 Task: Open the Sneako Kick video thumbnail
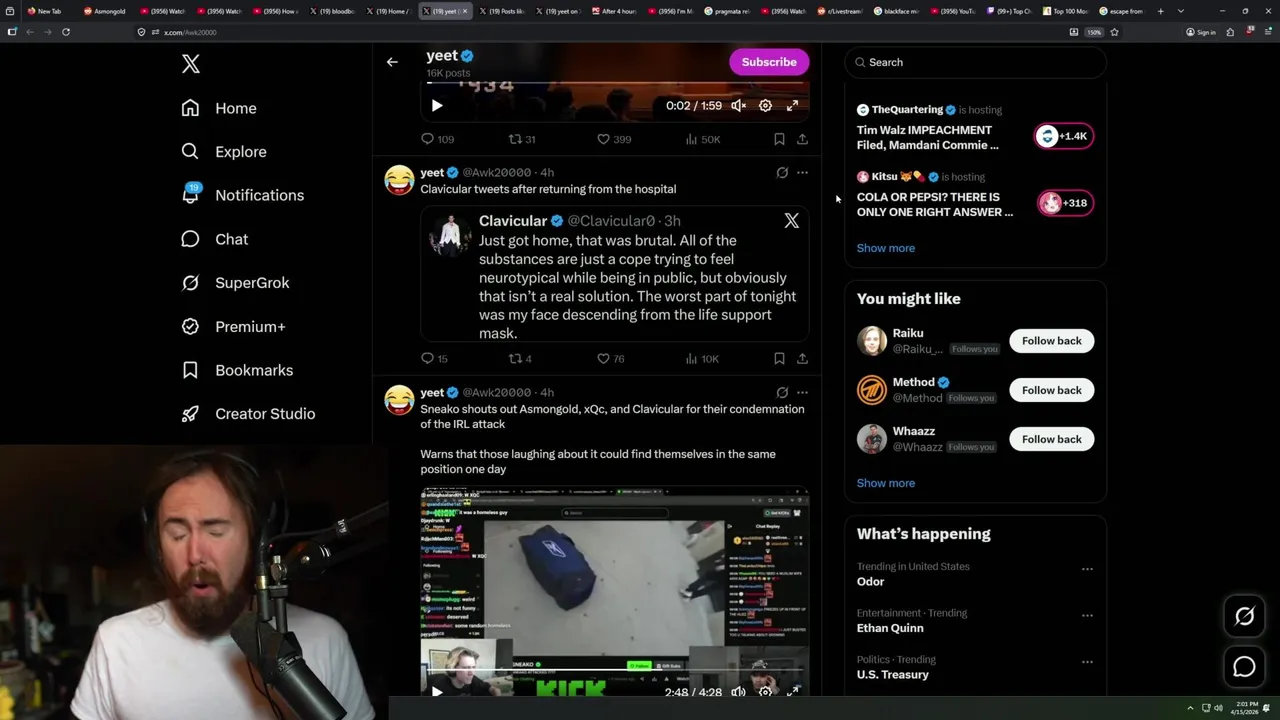click(614, 590)
